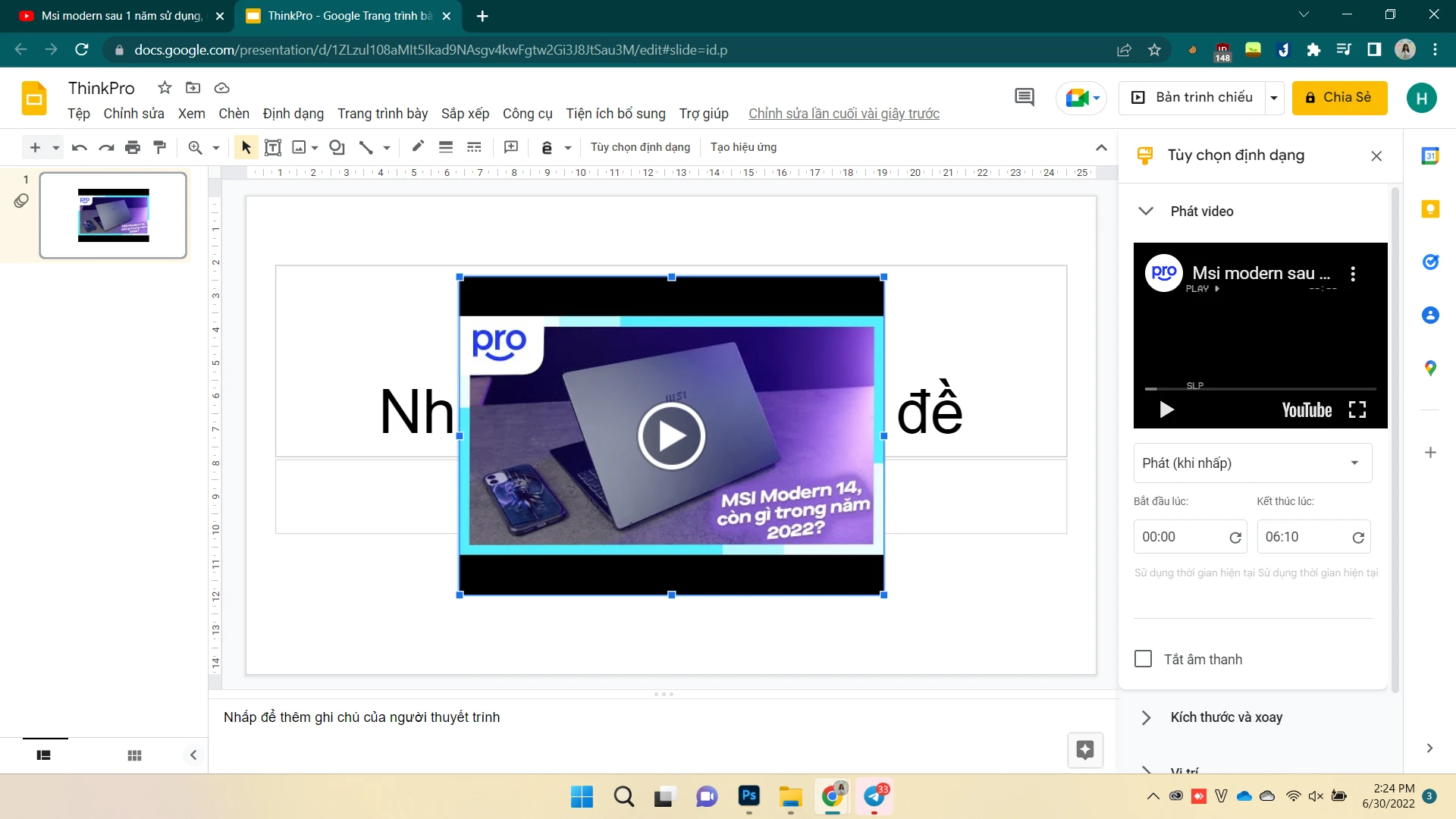Select the line tool
1456x819 pixels.
click(x=366, y=147)
